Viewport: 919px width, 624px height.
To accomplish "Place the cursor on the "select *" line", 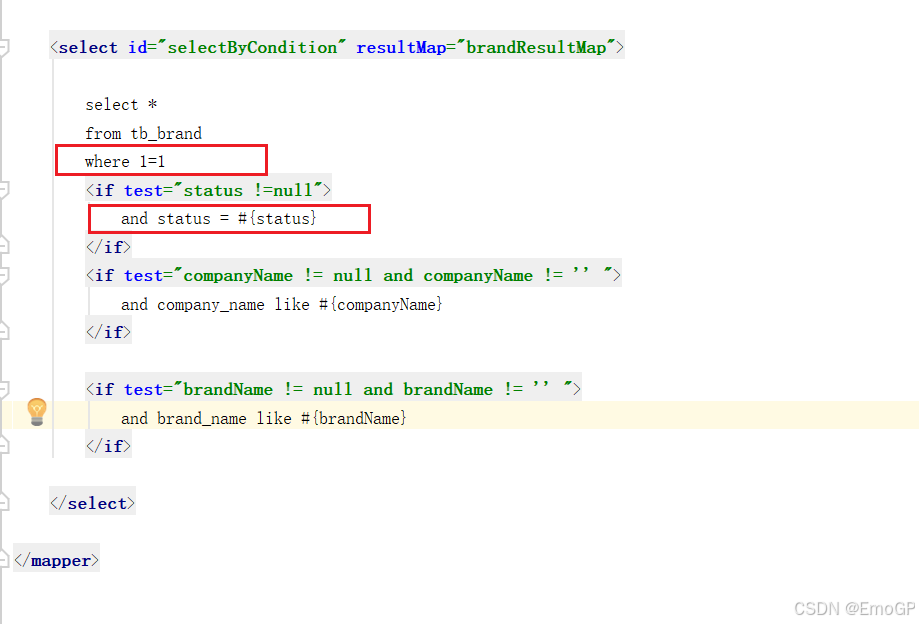I will pyautogui.click(x=121, y=105).
